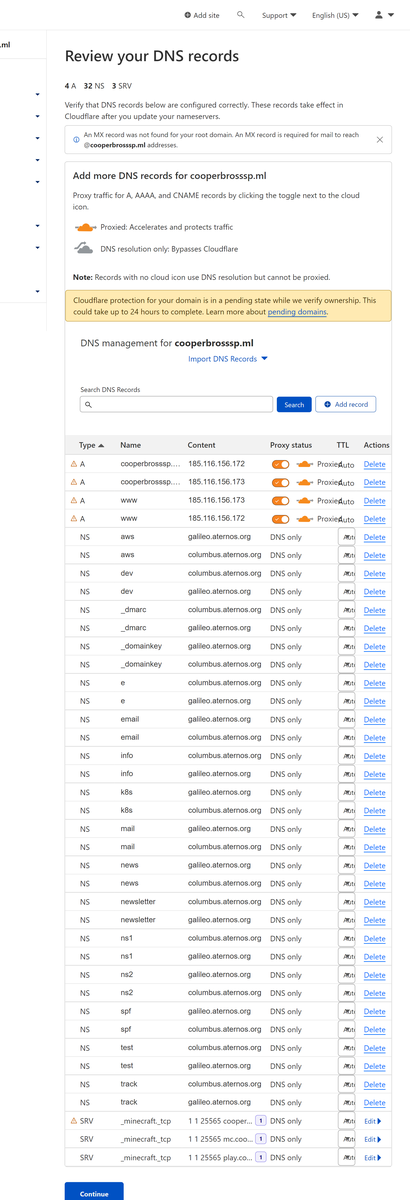Click the Add record button

(346, 404)
